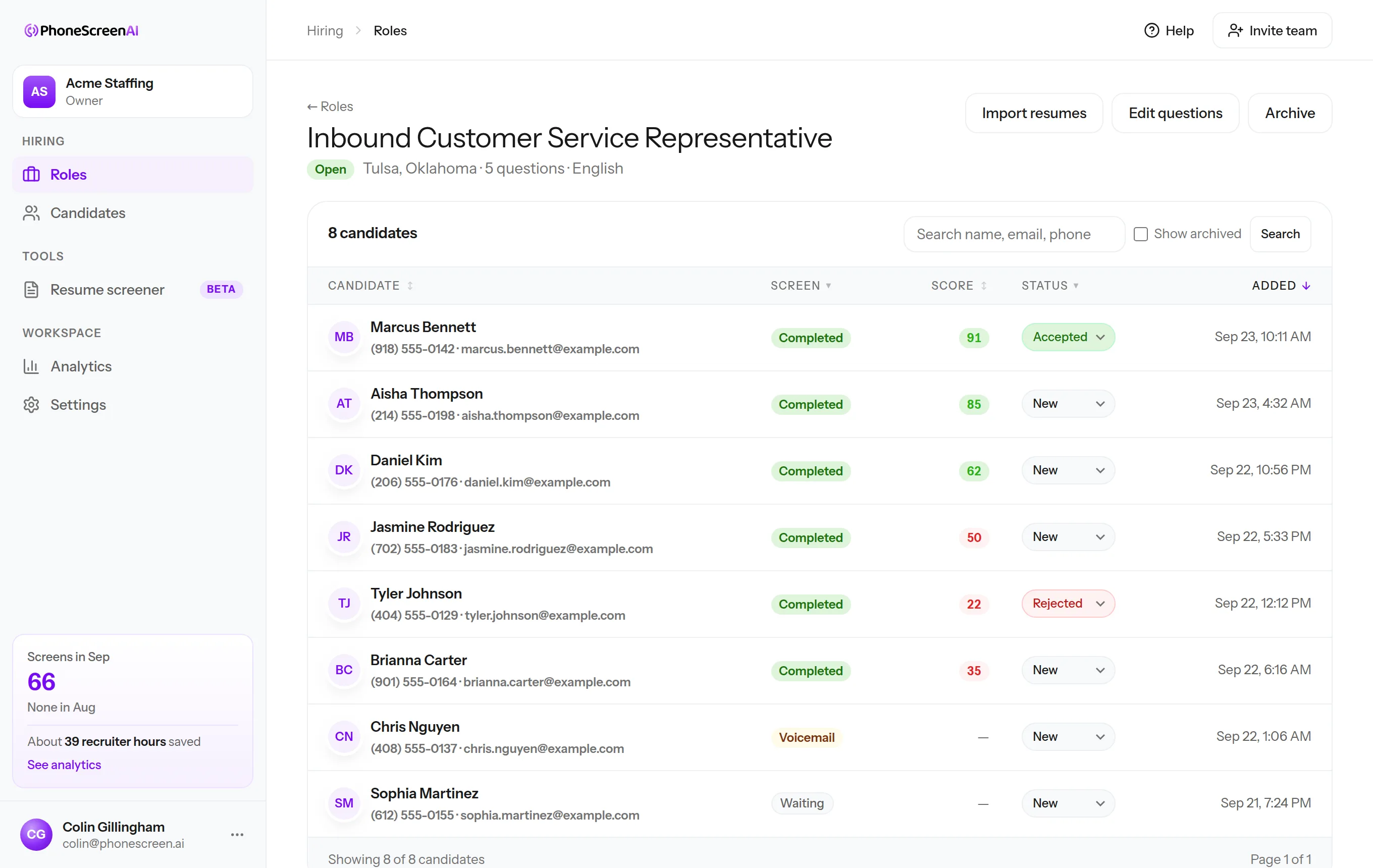Click Marcus Bennett's MB avatar
1373x868 pixels.
click(344, 337)
